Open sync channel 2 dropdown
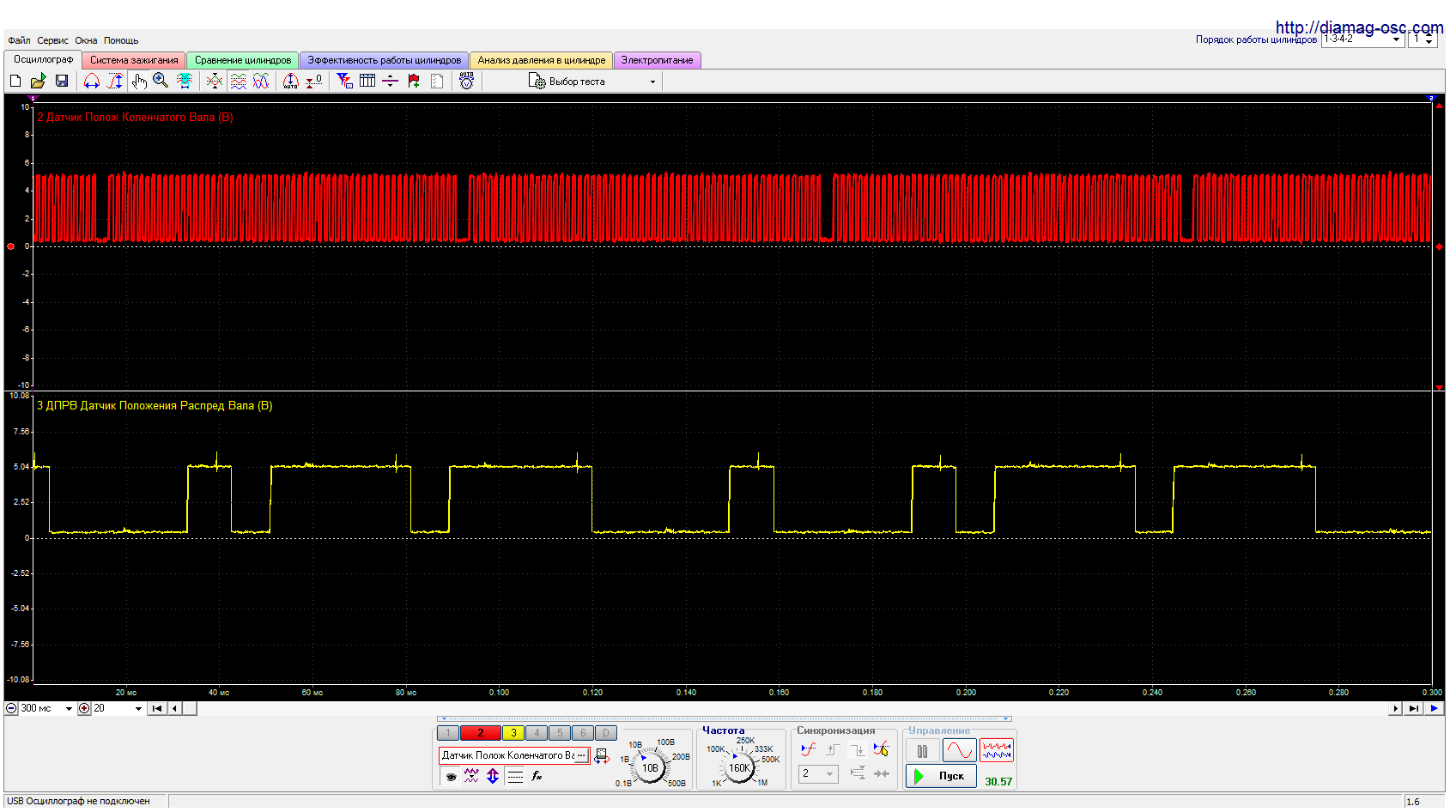The height and width of the screenshot is (812, 1456). (818, 774)
